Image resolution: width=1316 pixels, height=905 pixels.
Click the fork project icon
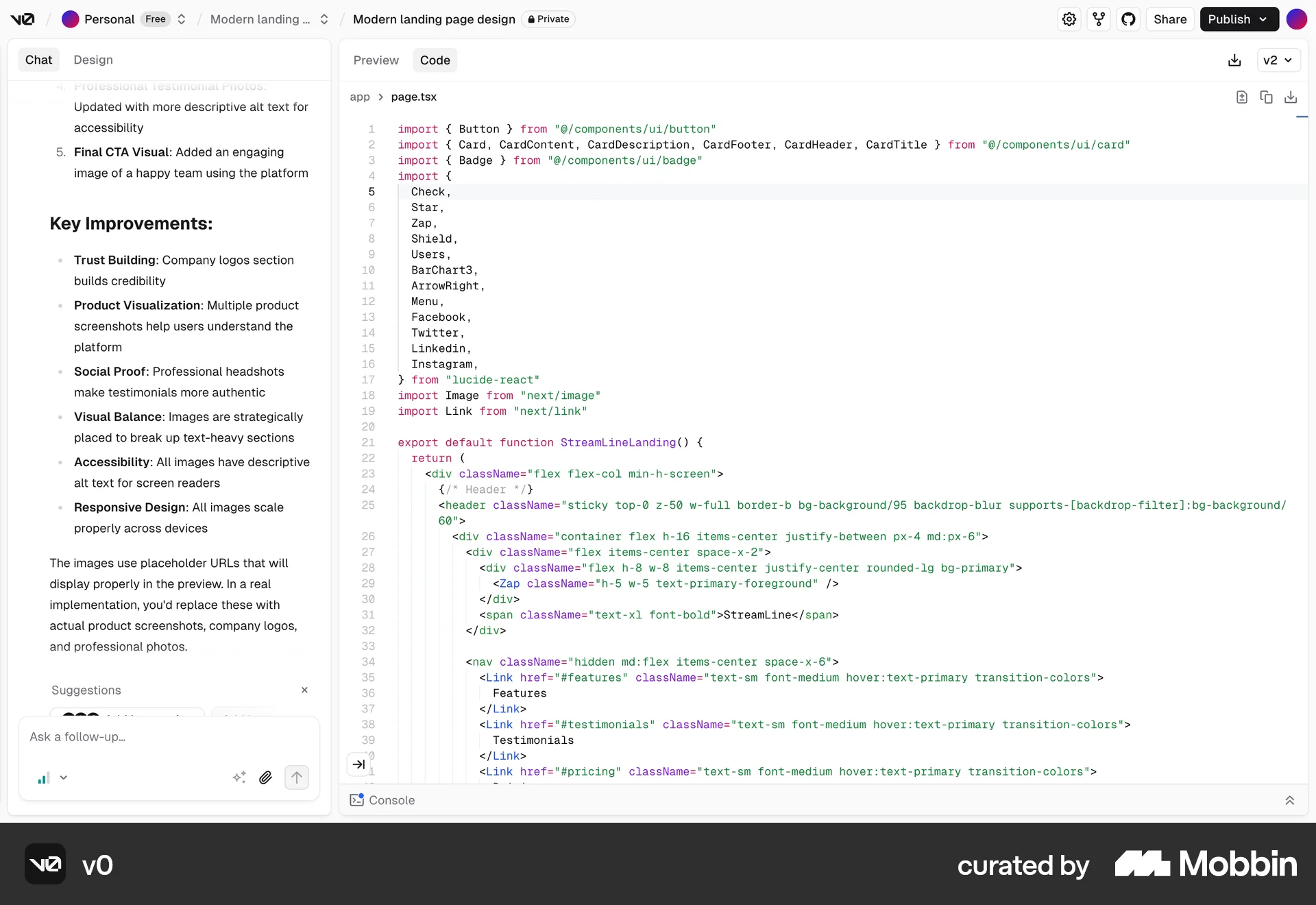[1099, 19]
